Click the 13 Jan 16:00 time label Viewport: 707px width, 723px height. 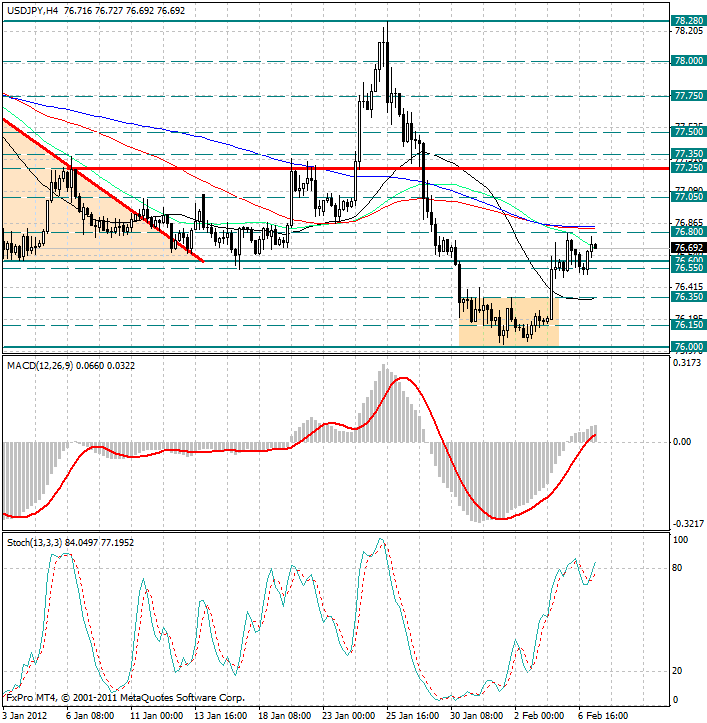point(220,716)
